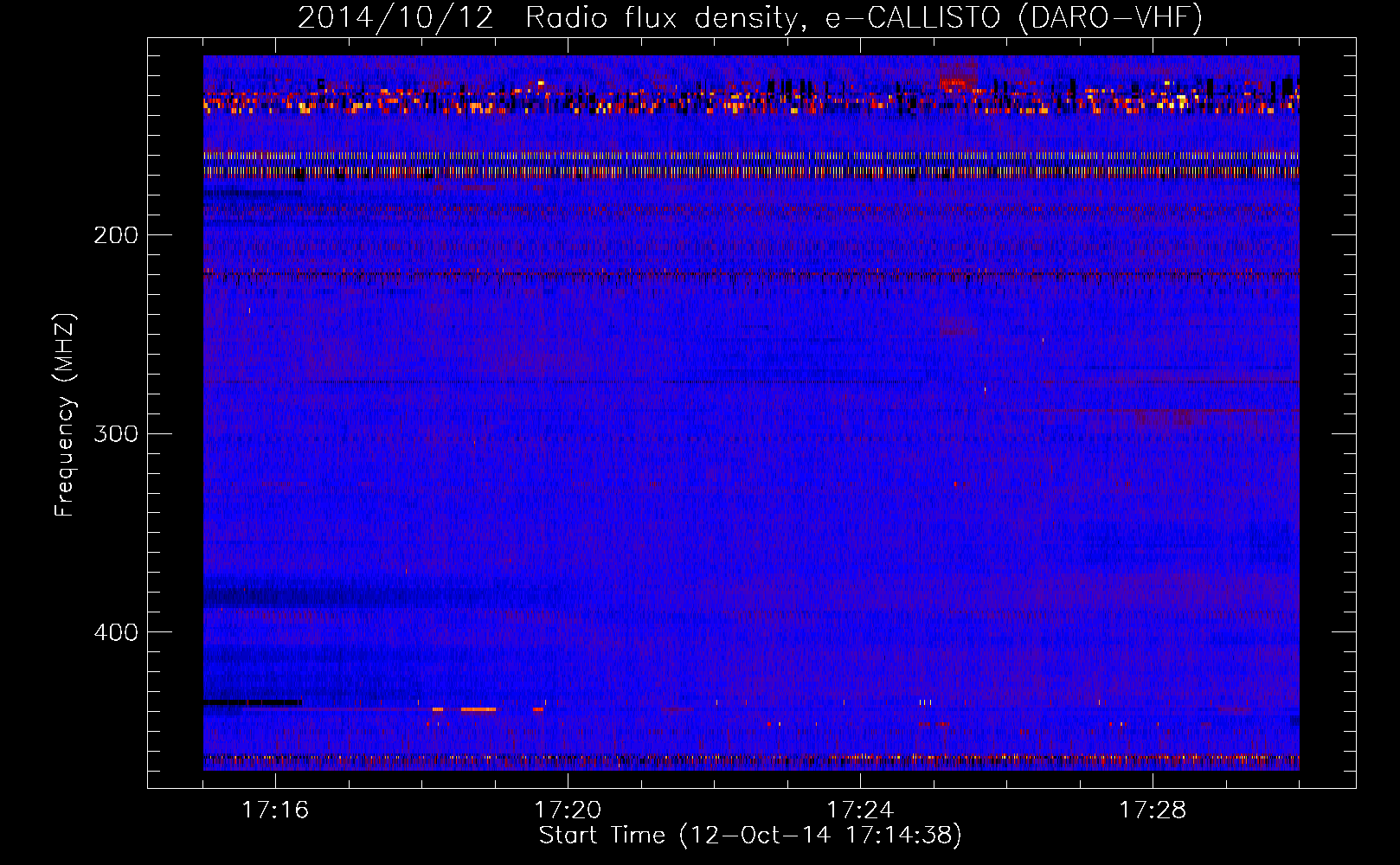The height and width of the screenshot is (865, 1400).
Task: Click the 400 frequency tick label
Action: (116, 632)
